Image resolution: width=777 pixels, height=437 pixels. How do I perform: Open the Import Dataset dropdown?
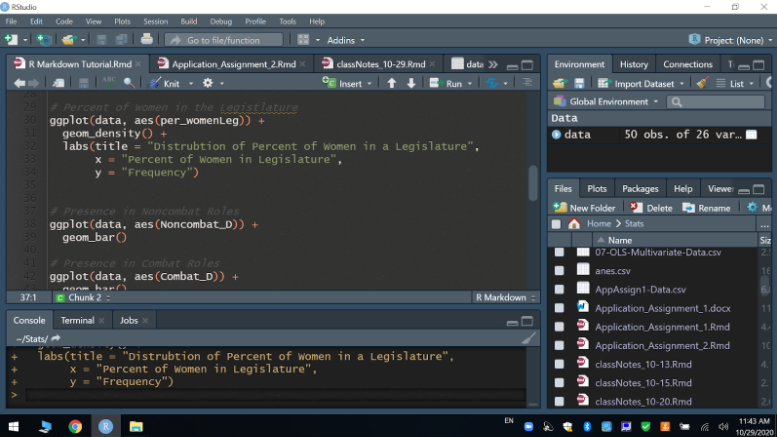pyautogui.click(x=641, y=83)
